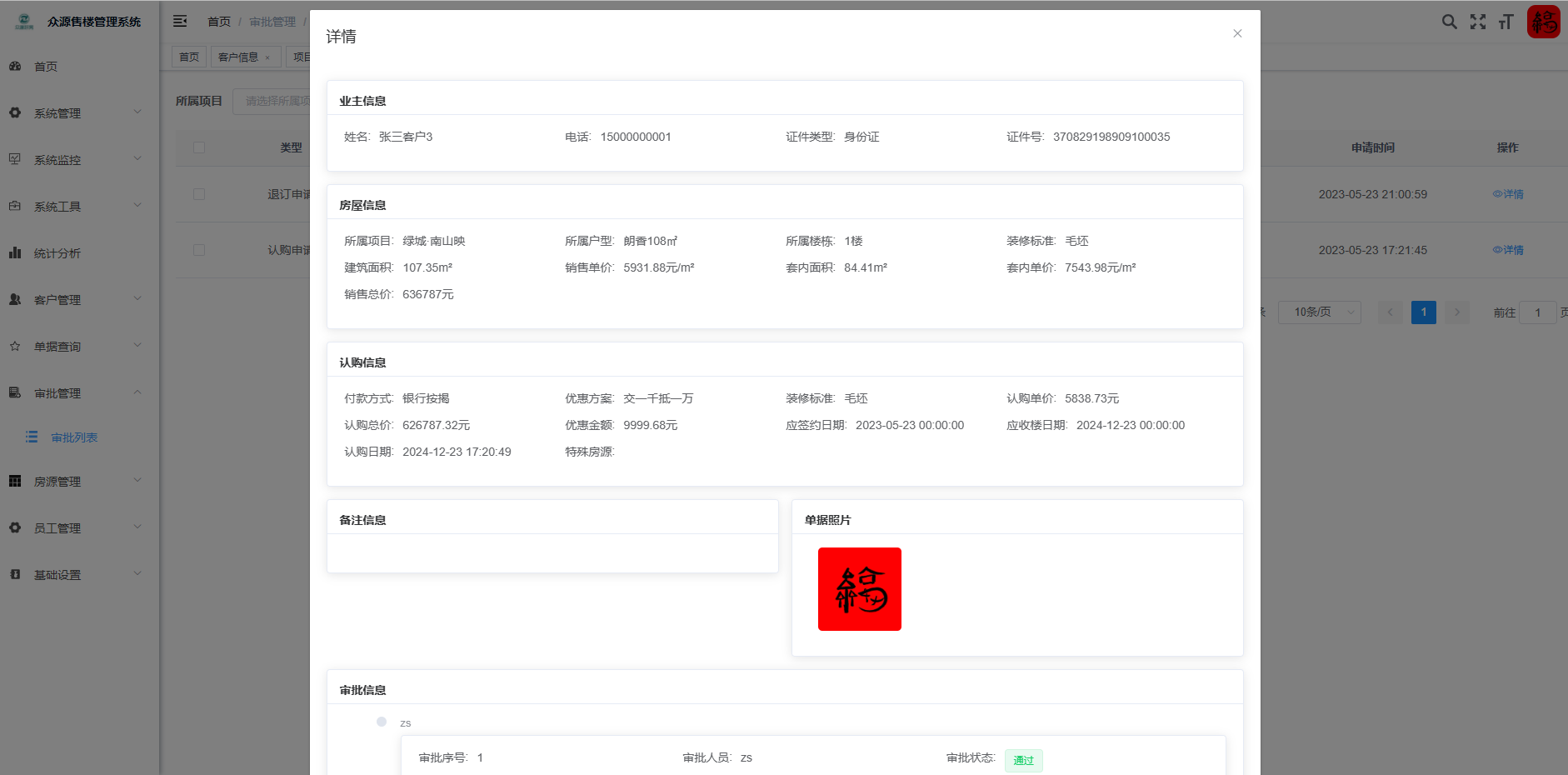
Task: Click the zs timeline node dot
Action: click(x=382, y=722)
